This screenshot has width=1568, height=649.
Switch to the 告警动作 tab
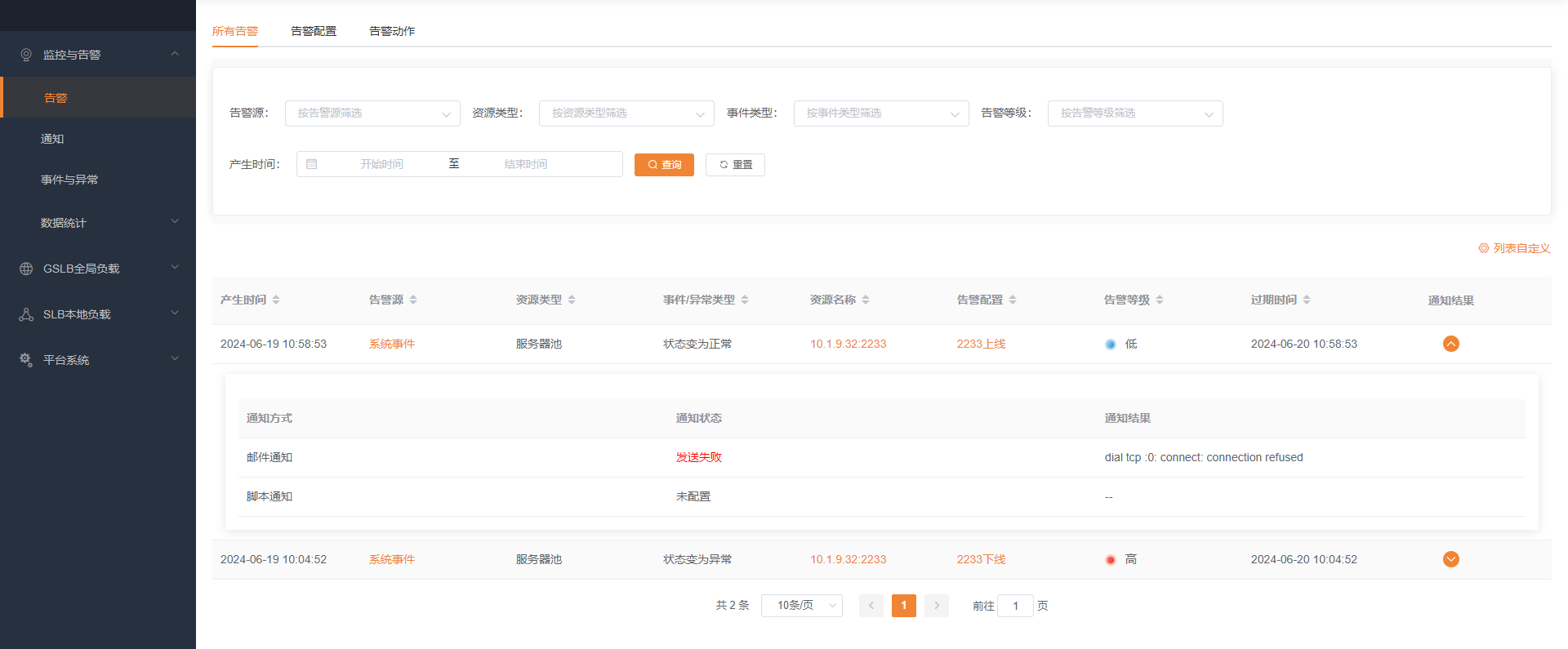[x=392, y=31]
